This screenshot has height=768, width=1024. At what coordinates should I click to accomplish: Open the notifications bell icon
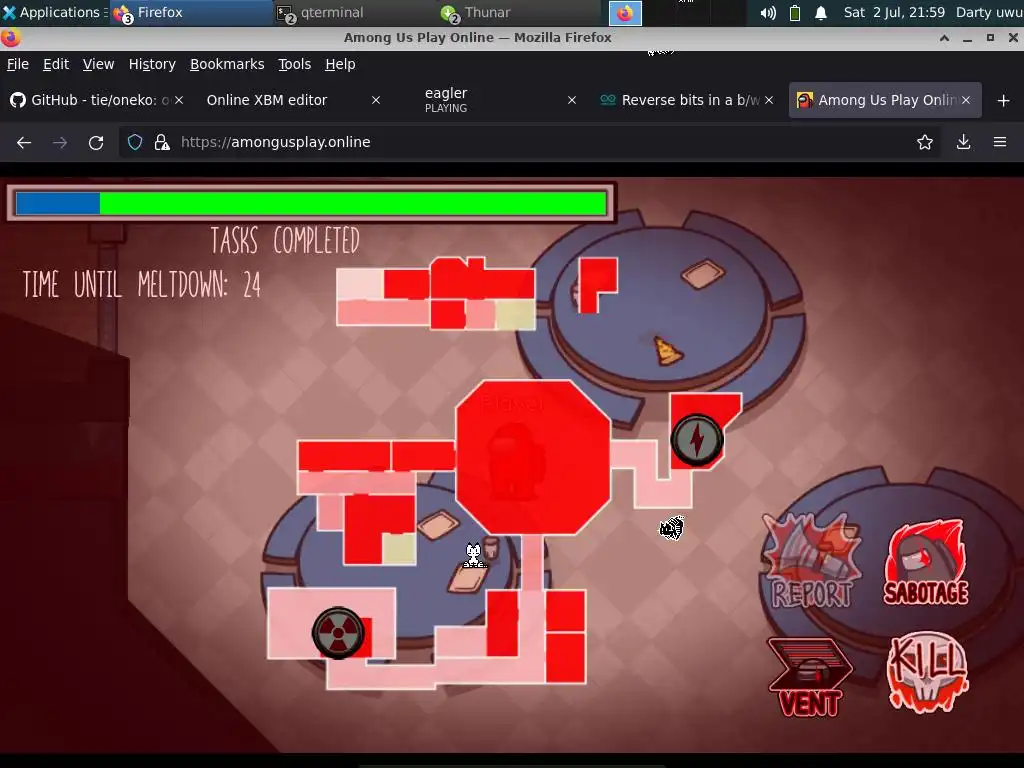(821, 13)
